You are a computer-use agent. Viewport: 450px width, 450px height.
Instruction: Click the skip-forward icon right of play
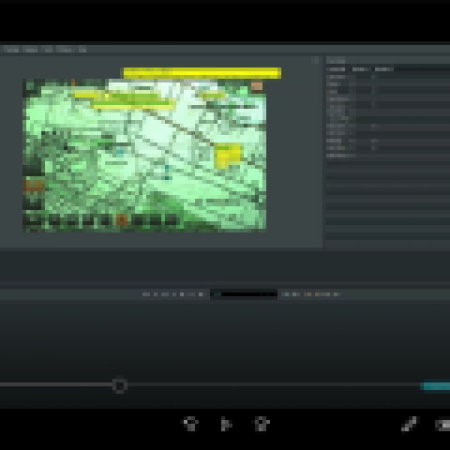pyautogui.click(x=262, y=424)
